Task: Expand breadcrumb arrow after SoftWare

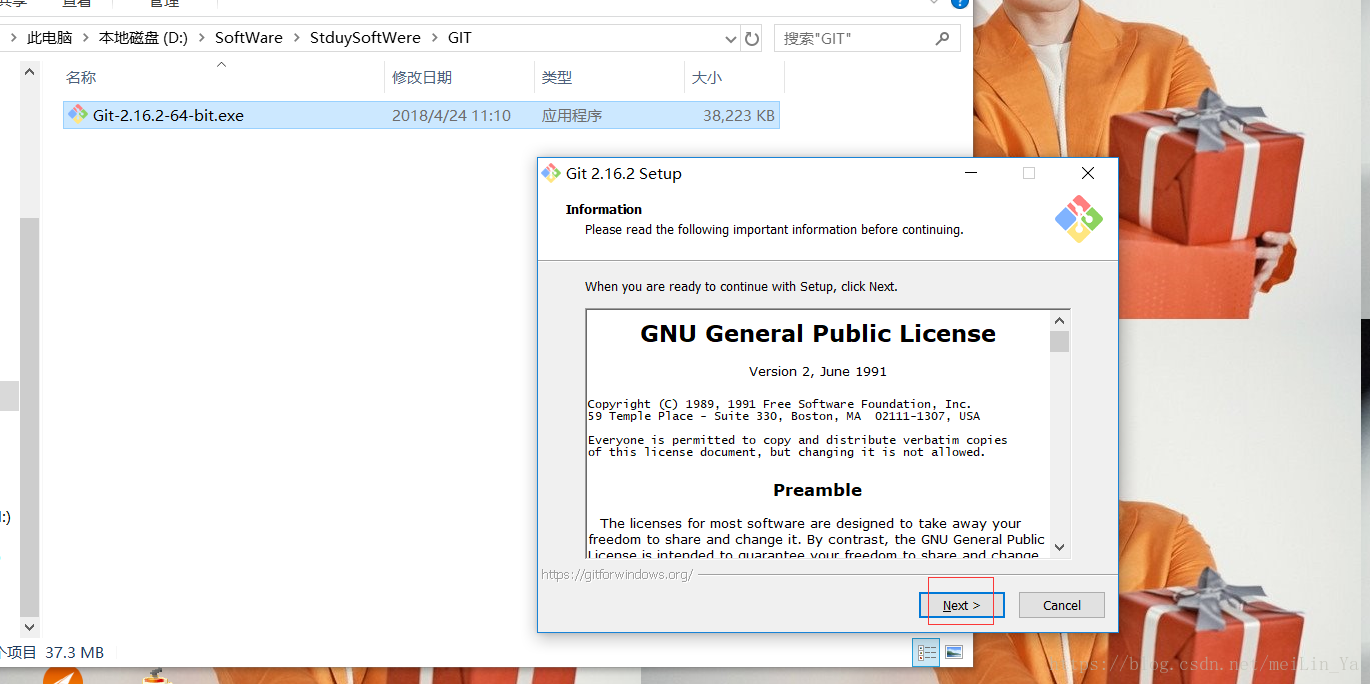Action: pyautogui.click(x=296, y=38)
